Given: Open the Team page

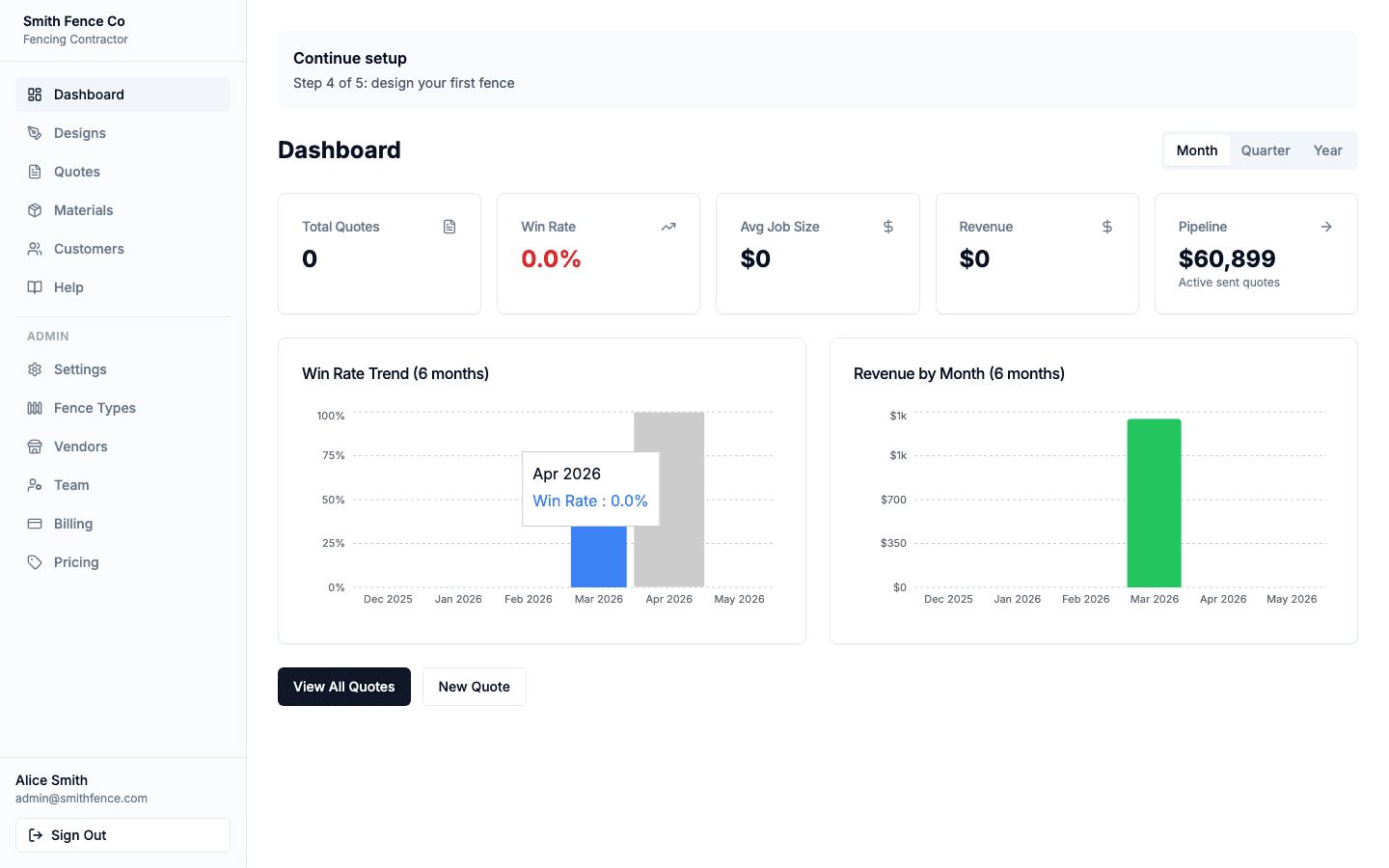Looking at the screenshot, I should pyautogui.click(x=123, y=485).
